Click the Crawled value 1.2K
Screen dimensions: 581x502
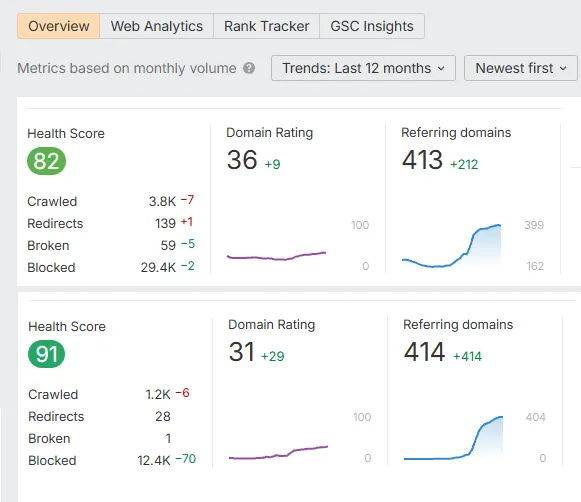click(x=158, y=395)
